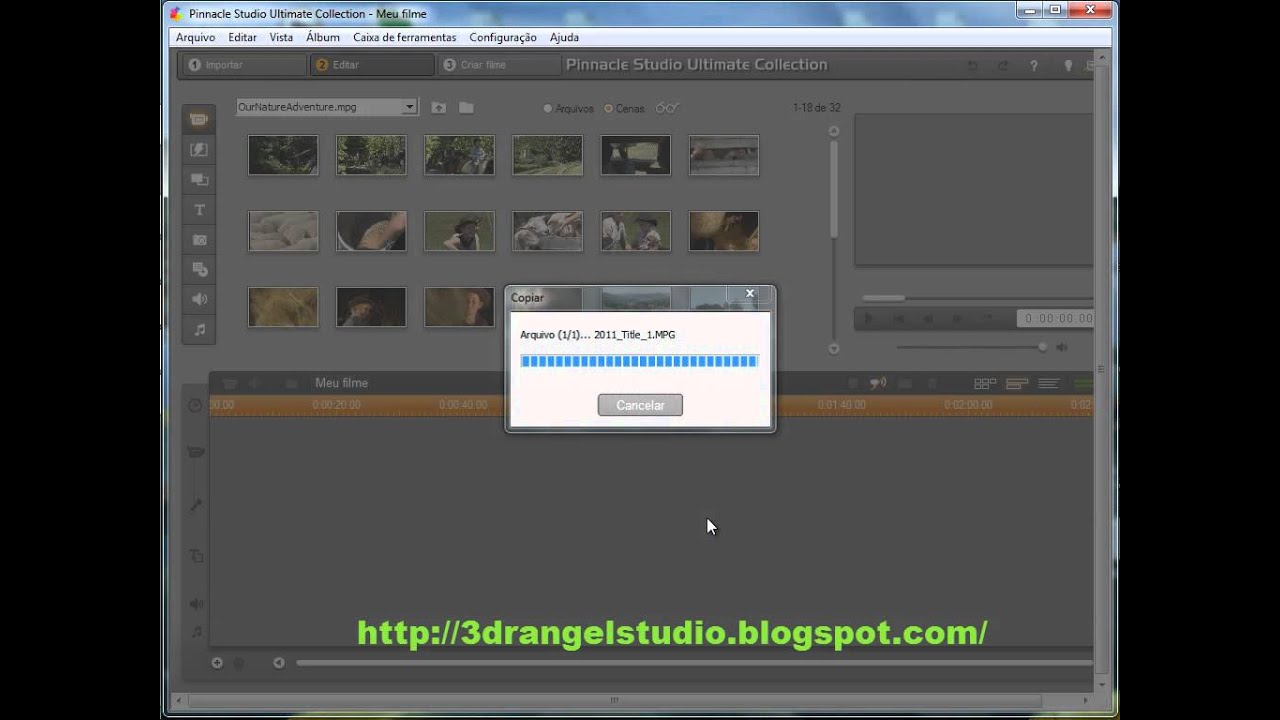The image size is (1280, 720).
Task: Open the disc menus album tab
Action: [199, 270]
